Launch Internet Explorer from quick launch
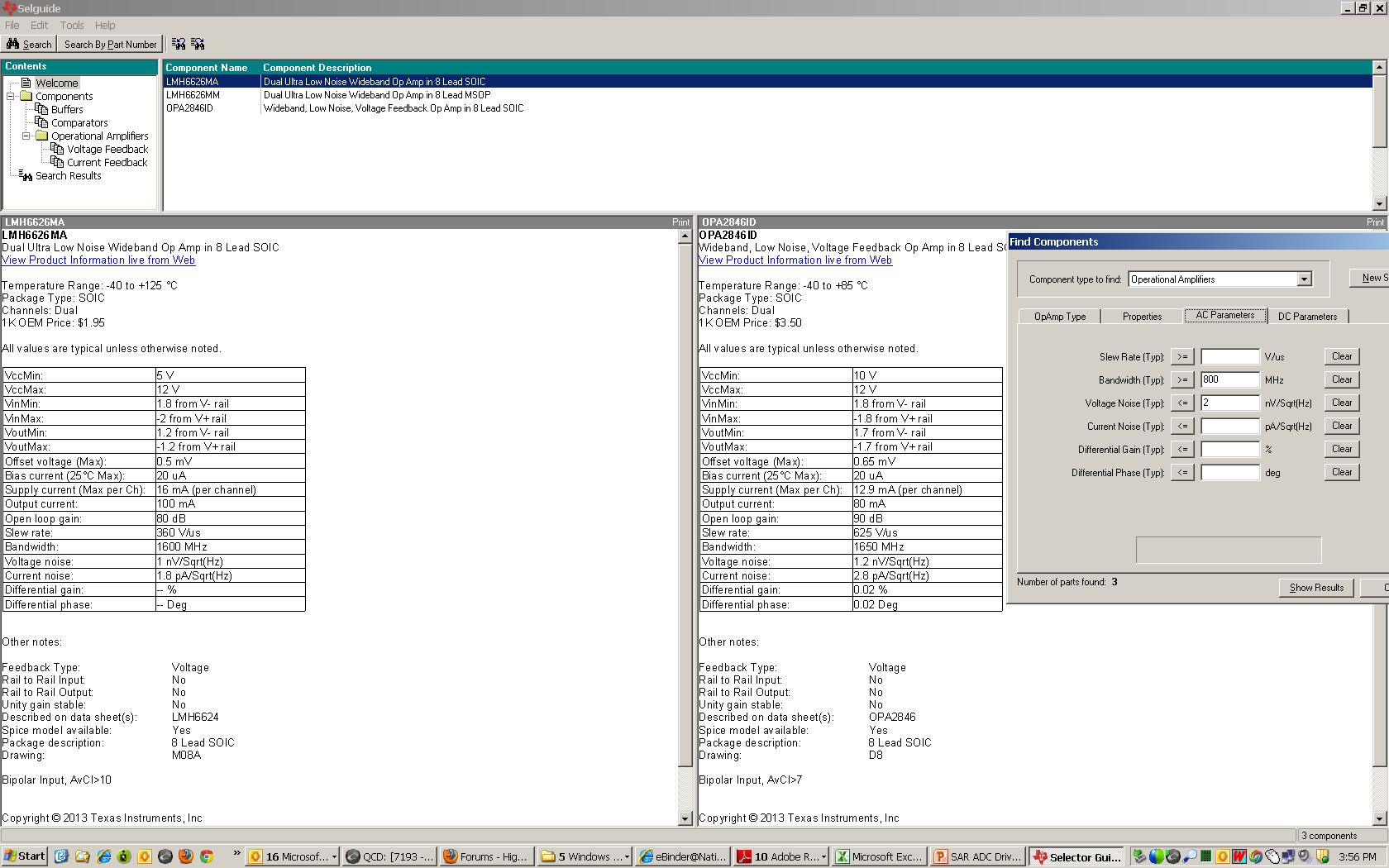Image resolution: width=1389 pixels, height=868 pixels. pos(103,856)
